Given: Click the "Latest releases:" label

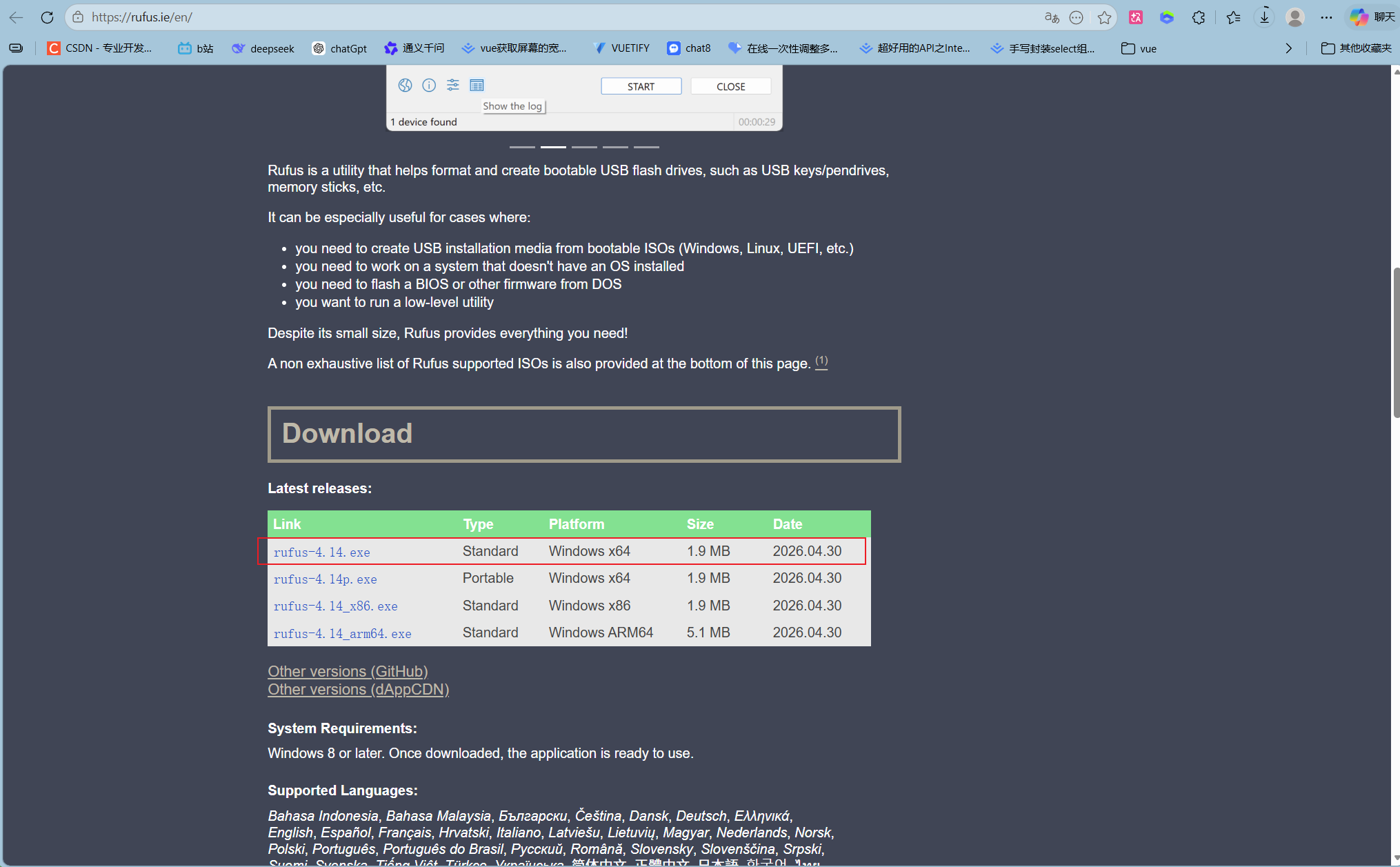Looking at the screenshot, I should [319, 488].
